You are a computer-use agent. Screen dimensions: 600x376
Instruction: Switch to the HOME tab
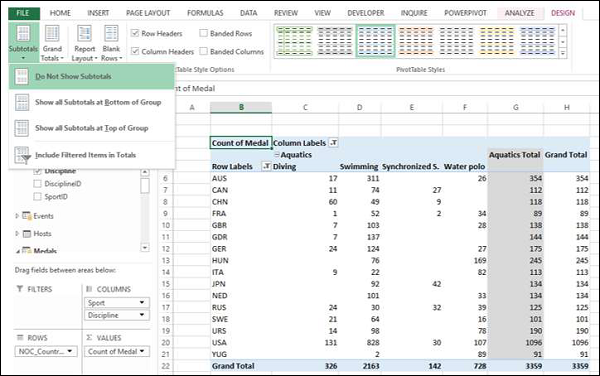tap(60, 13)
